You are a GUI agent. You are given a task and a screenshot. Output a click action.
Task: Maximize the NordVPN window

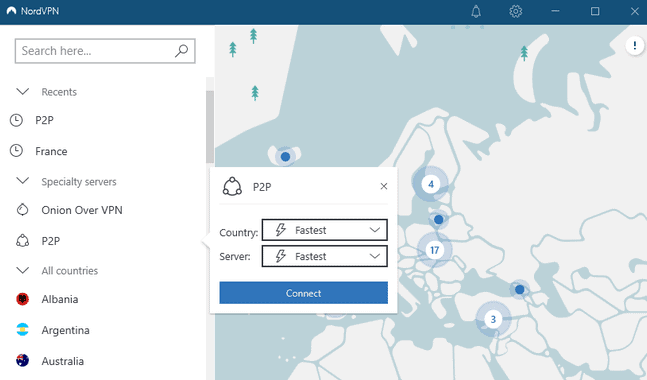tap(595, 11)
